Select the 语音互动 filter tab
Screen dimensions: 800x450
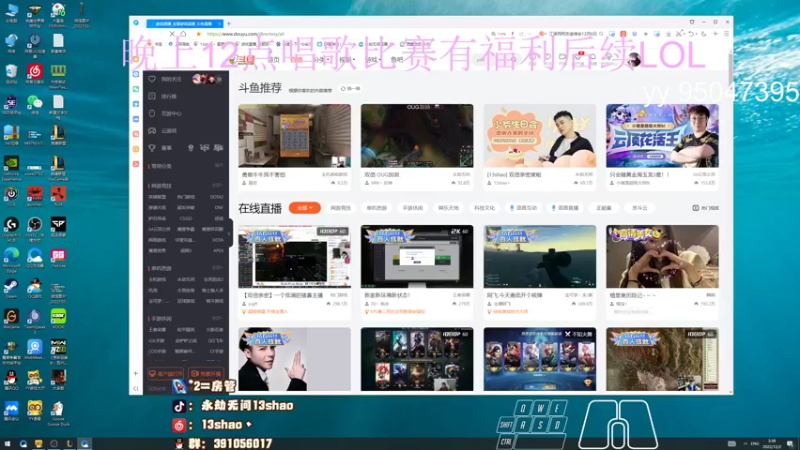[x=523, y=208]
